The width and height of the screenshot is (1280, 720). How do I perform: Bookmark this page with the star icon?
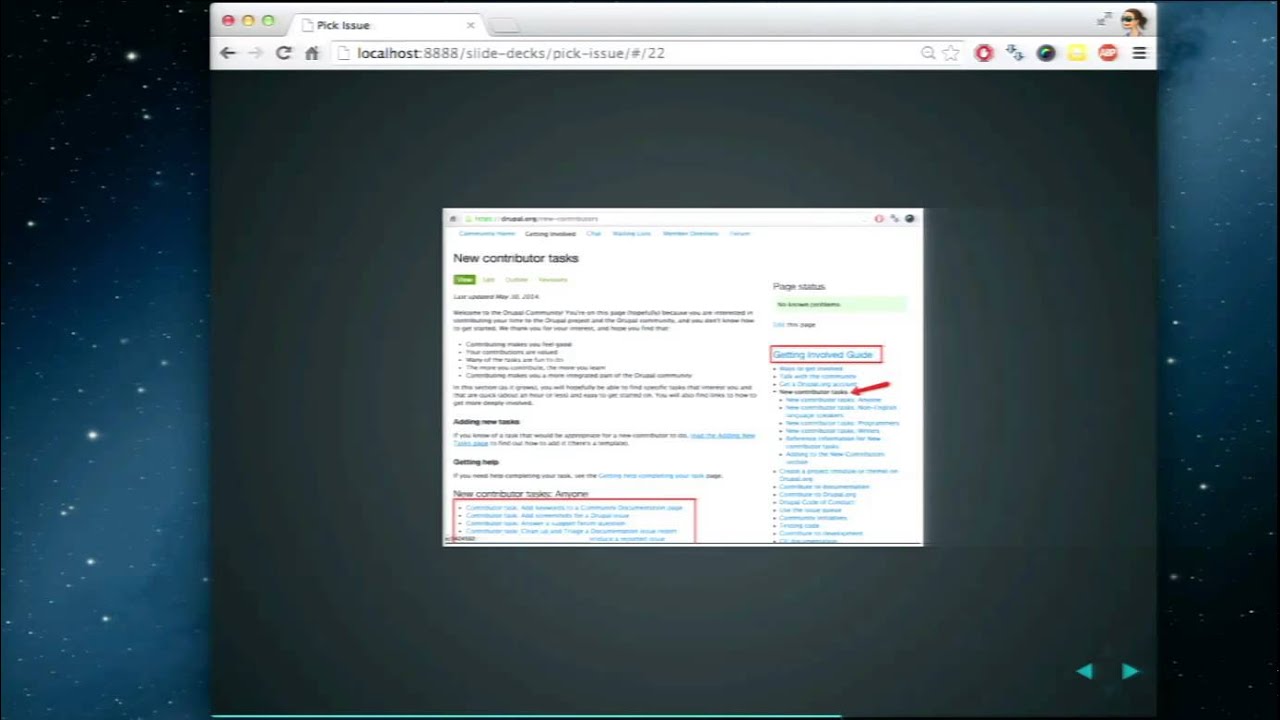point(950,53)
